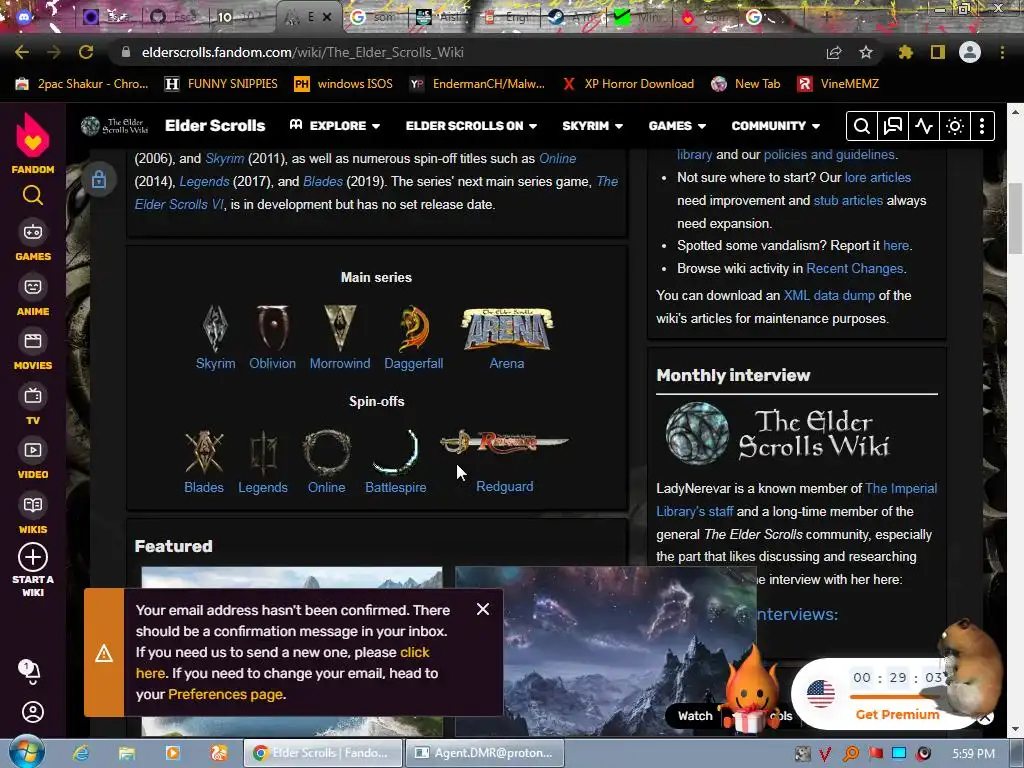Image resolution: width=1024 pixels, height=768 pixels.
Task: Open the Preferences page link
Action: click(x=225, y=694)
